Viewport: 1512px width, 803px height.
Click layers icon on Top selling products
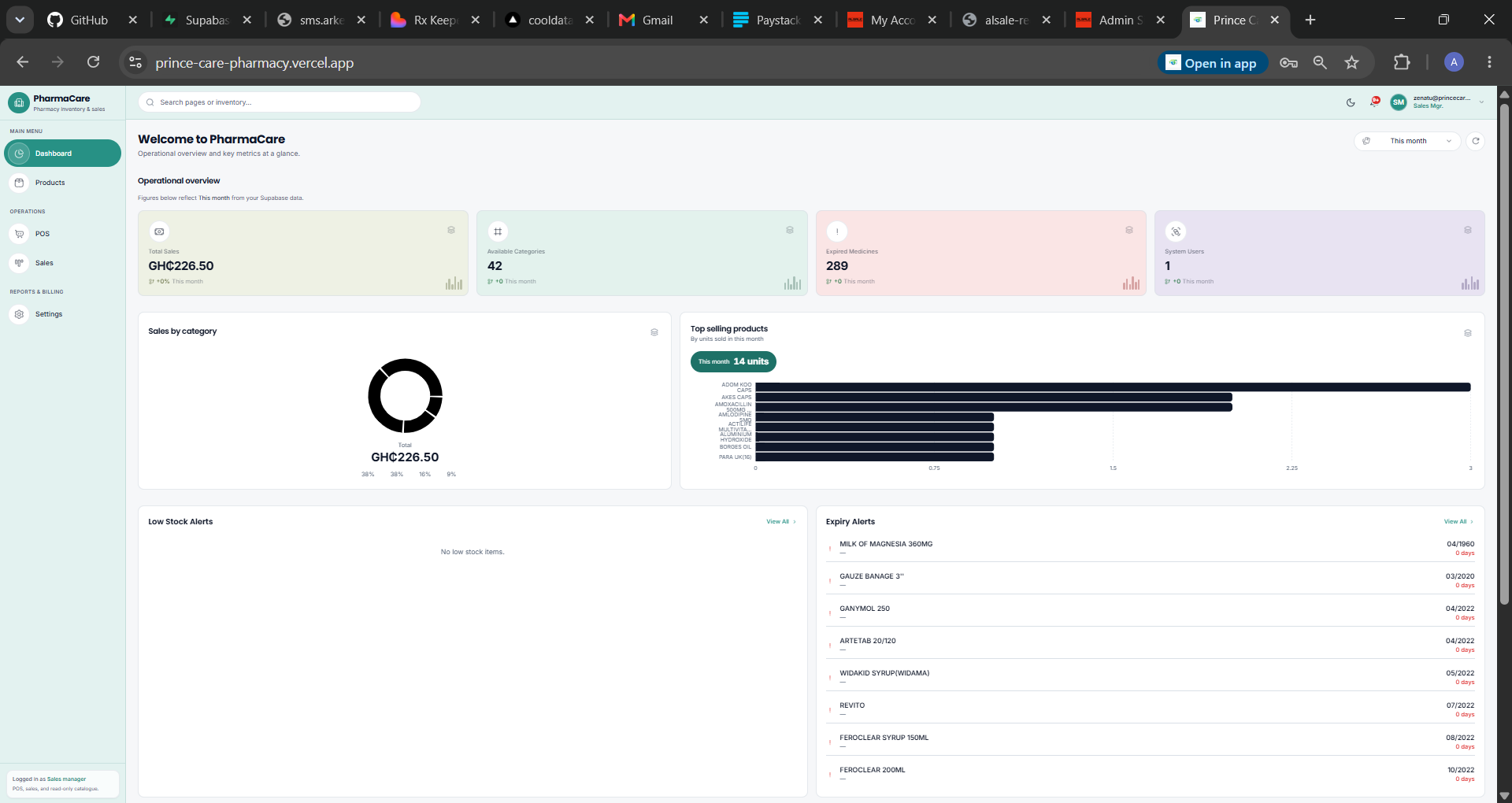[x=1468, y=333]
